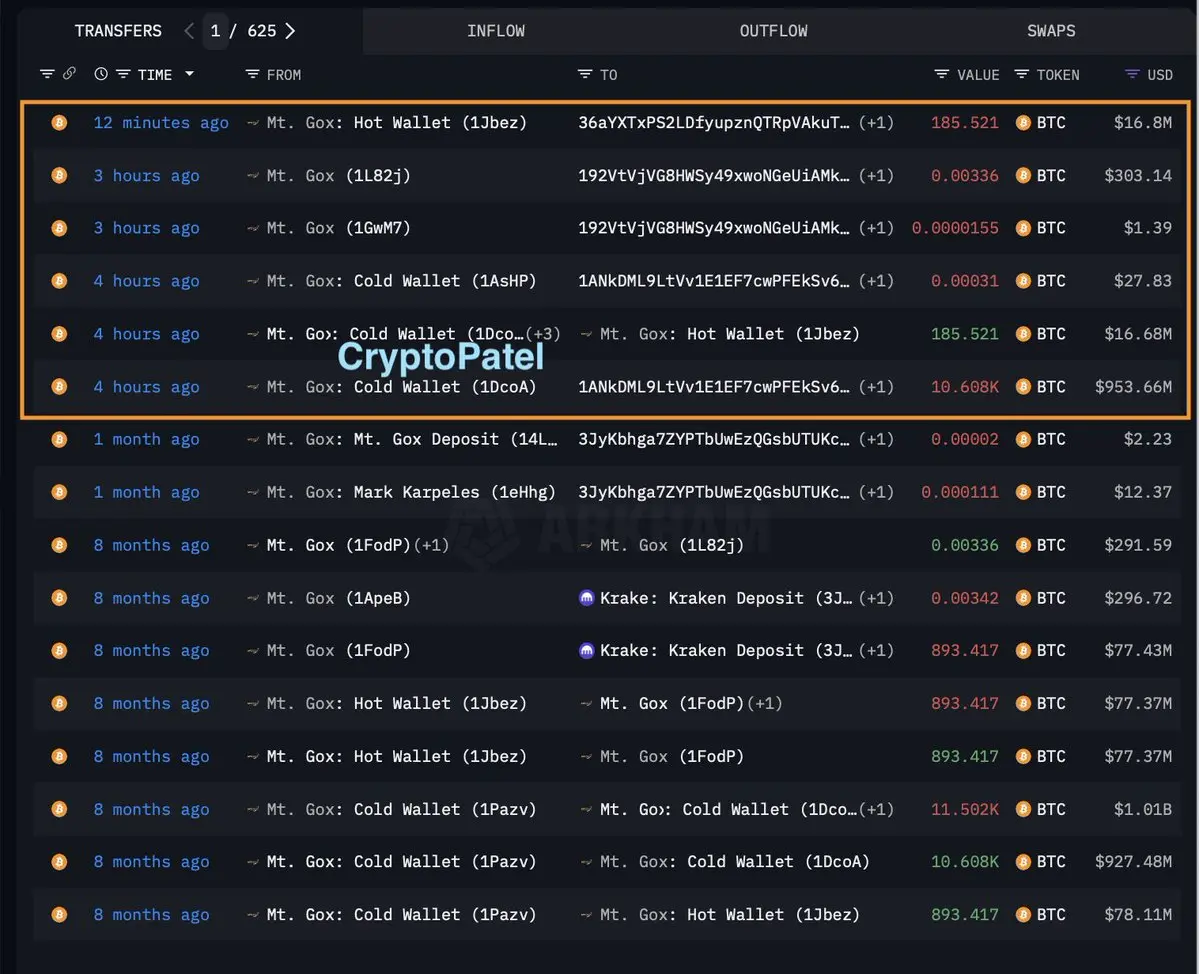Toggle the clock time-format icon
Viewport: 1199px width, 974px height.
click(100, 74)
